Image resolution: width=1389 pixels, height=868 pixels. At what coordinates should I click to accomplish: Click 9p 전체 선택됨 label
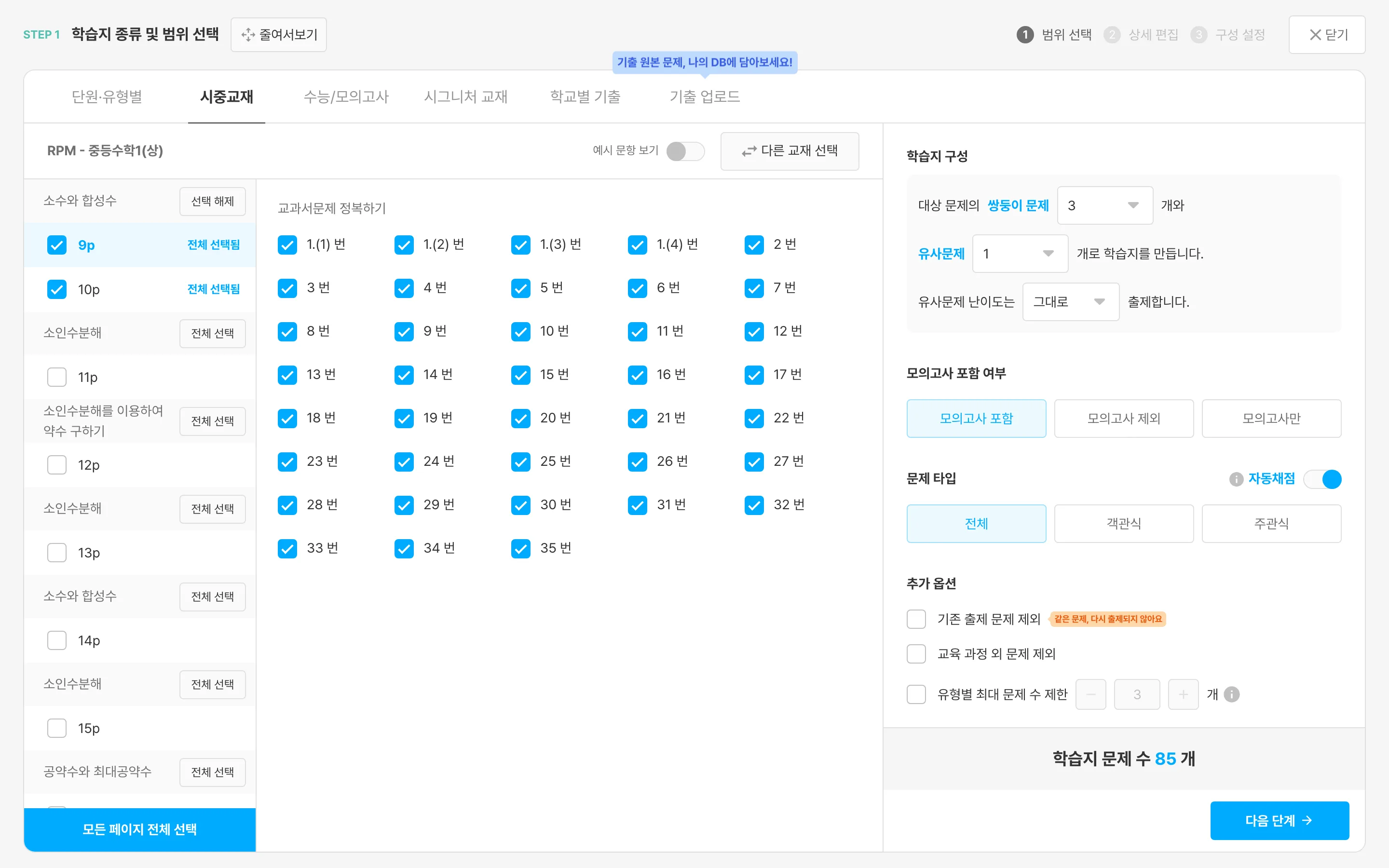(214, 245)
